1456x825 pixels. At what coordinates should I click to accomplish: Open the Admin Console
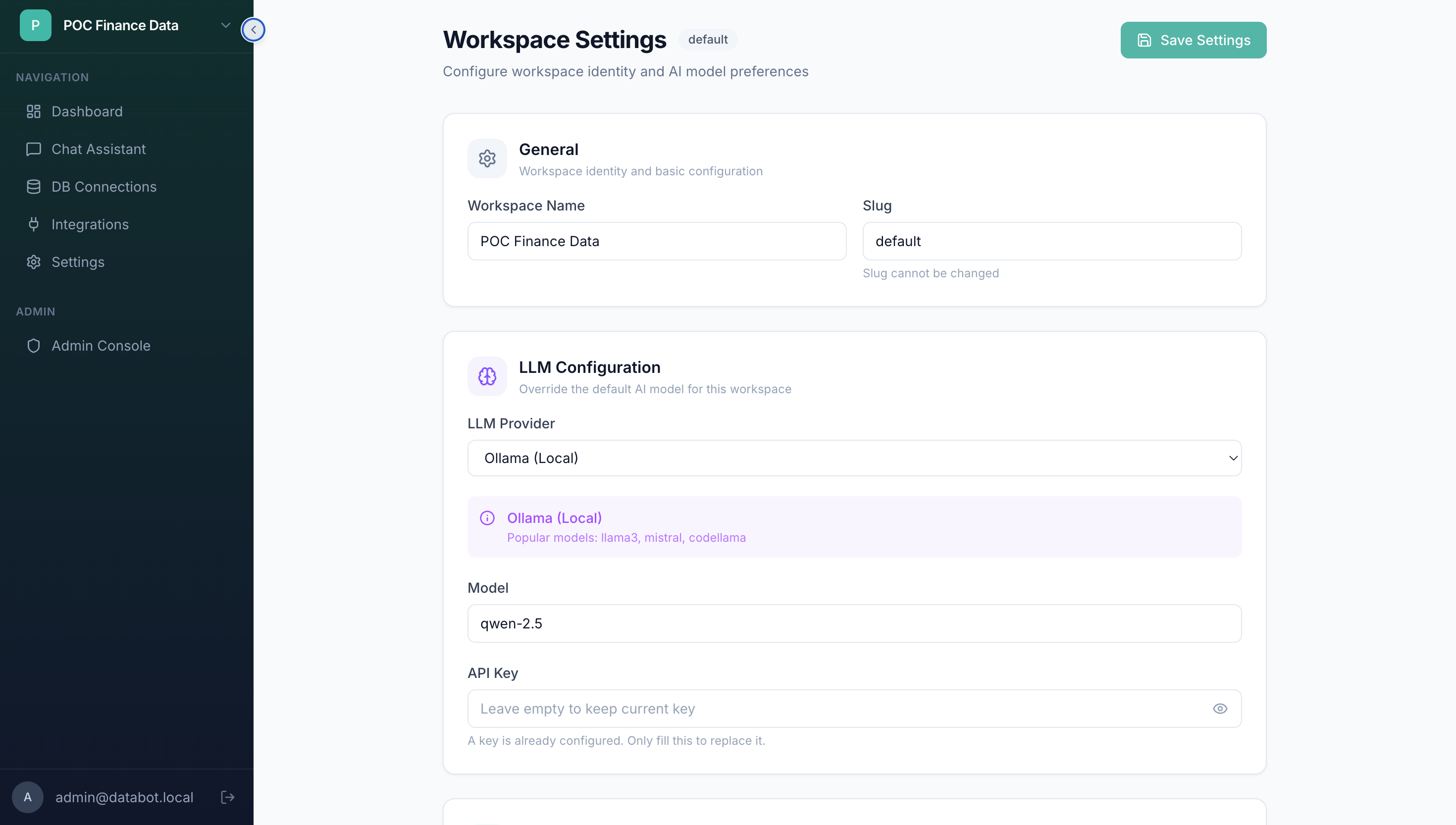point(127,346)
